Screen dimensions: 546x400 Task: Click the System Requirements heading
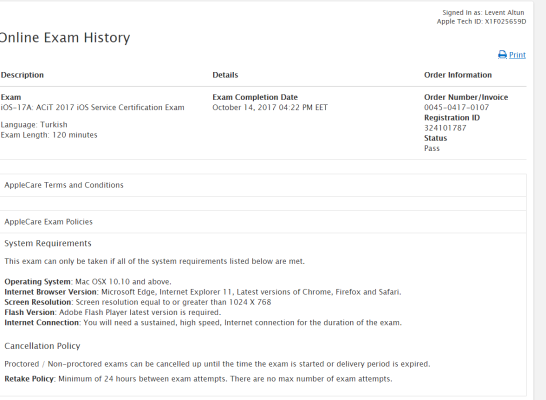point(48,243)
